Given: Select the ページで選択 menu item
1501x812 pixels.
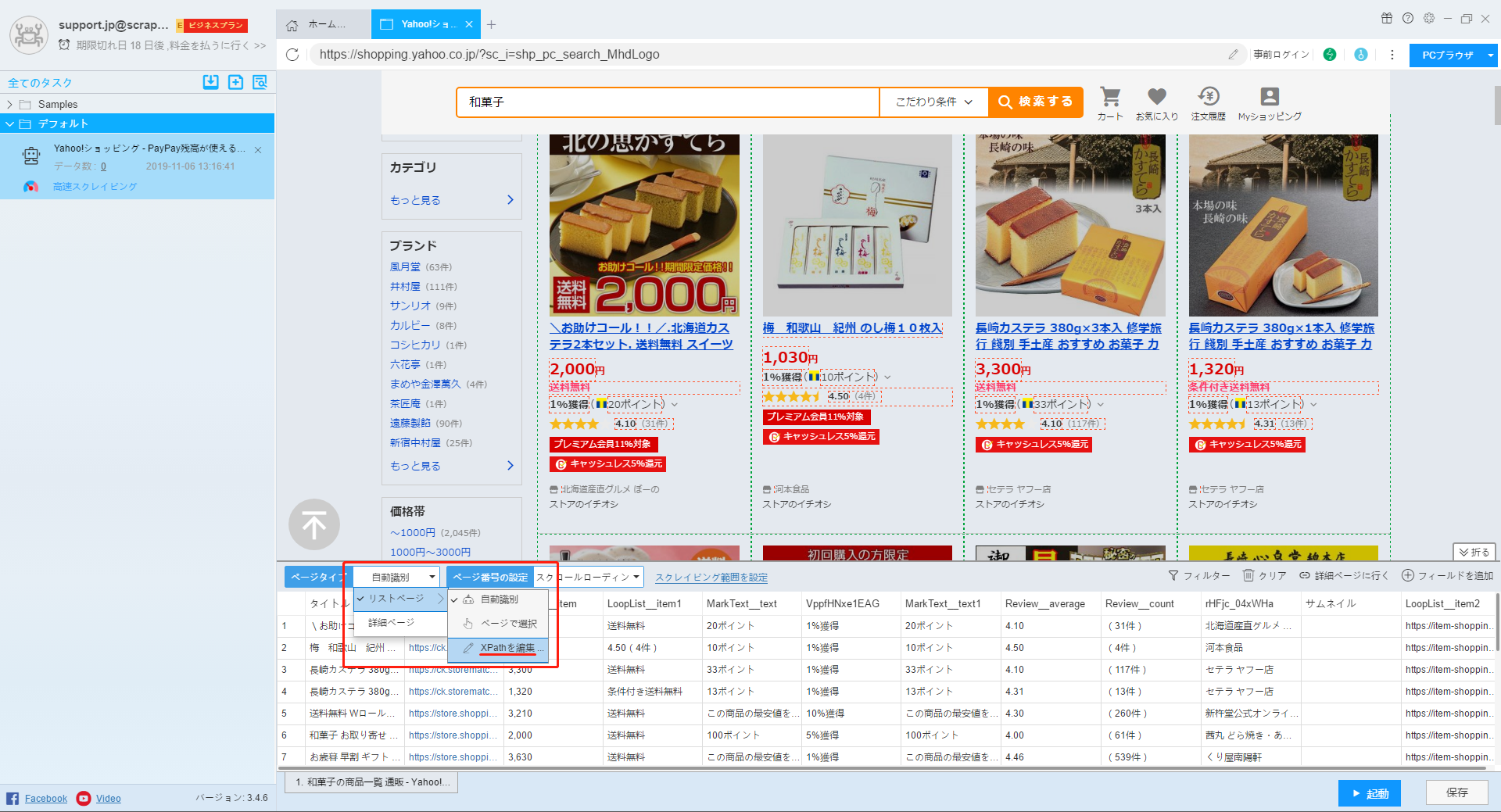Looking at the screenshot, I should (x=498, y=624).
